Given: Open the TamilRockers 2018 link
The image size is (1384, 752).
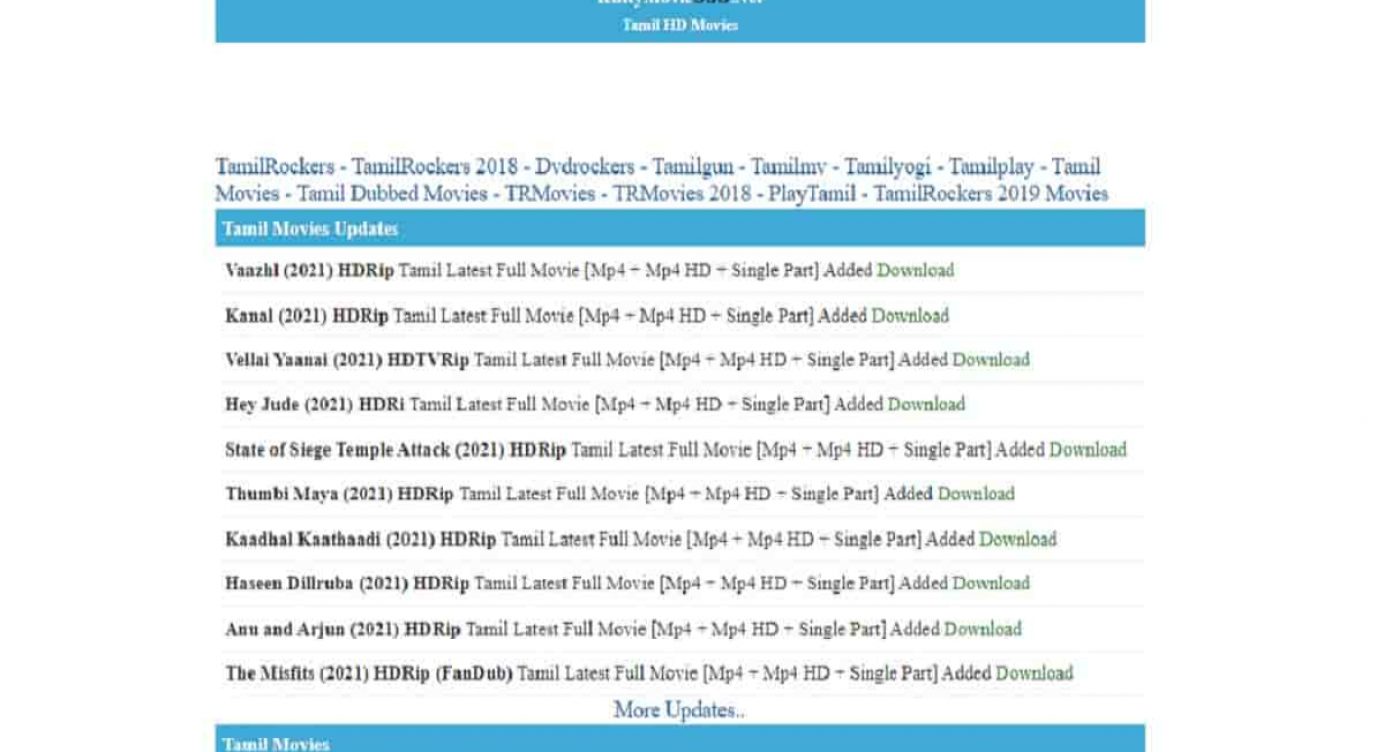Looking at the screenshot, I should pos(434,167).
